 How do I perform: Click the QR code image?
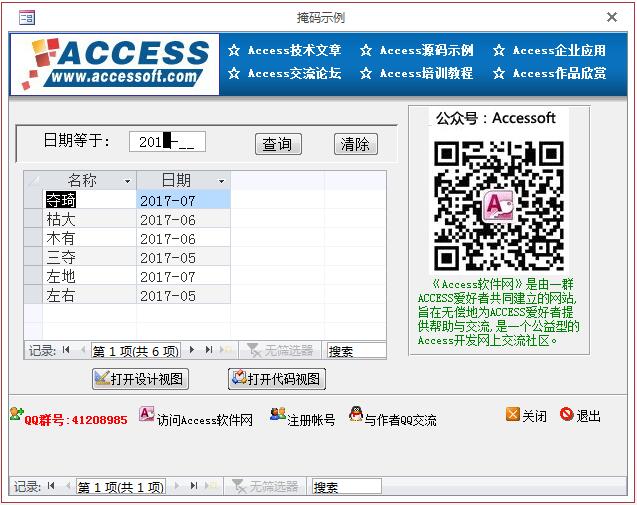[x=498, y=206]
